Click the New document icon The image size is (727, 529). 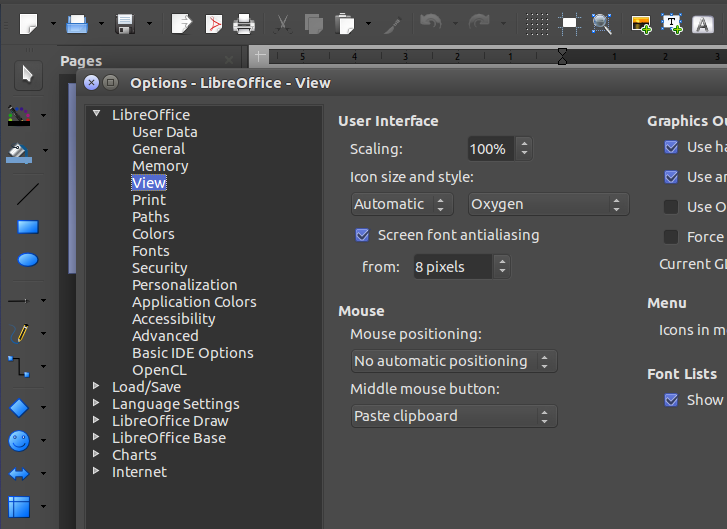[x=28, y=24]
